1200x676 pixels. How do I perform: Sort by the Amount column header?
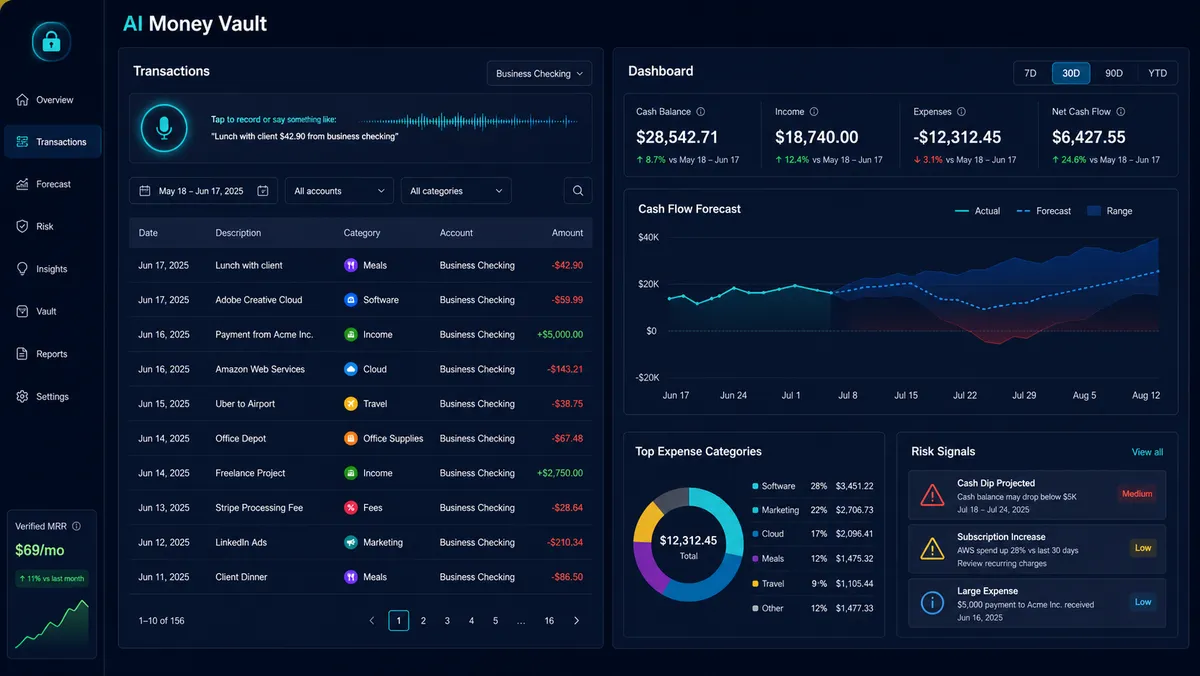coord(567,233)
